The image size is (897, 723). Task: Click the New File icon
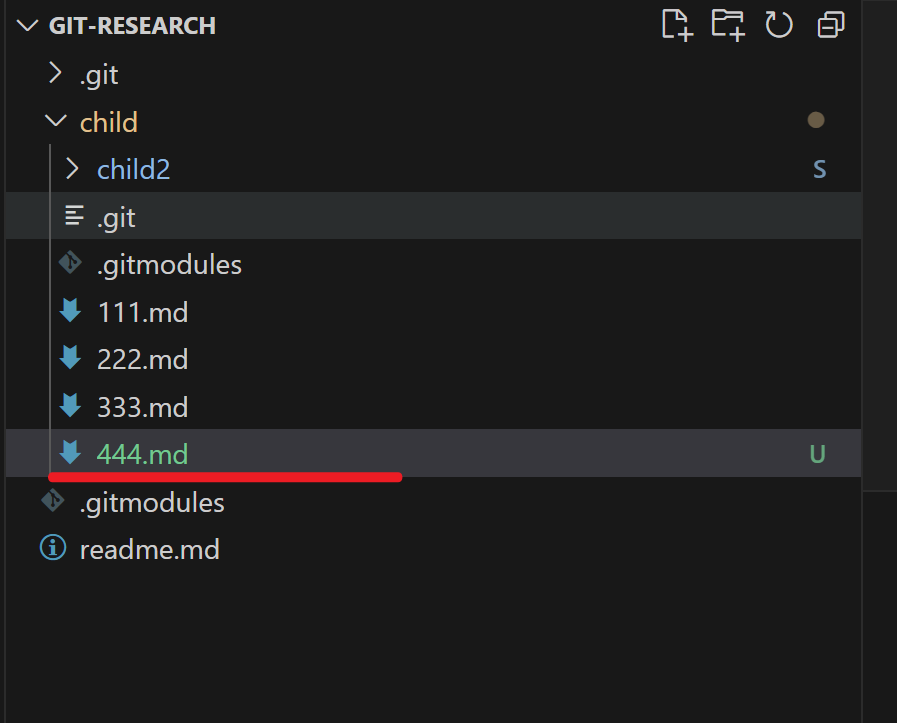point(677,25)
